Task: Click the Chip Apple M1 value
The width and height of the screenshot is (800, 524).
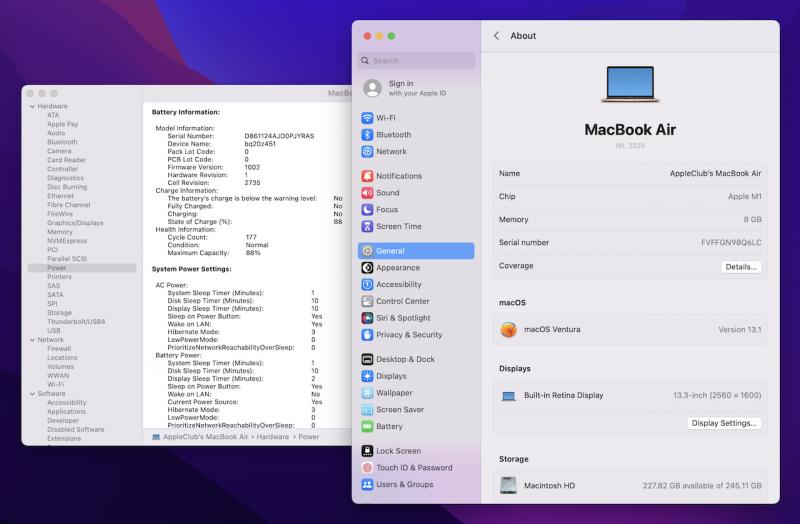Action: pyautogui.click(x=745, y=197)
